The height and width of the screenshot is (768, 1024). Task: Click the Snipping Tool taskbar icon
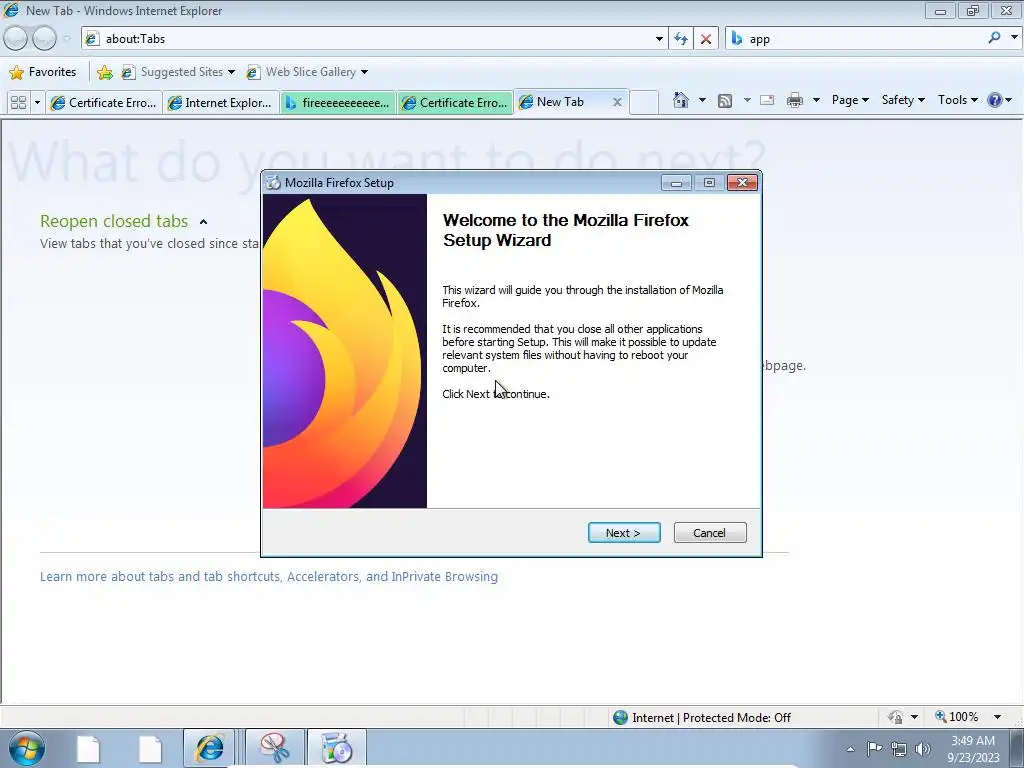(275, 748)
